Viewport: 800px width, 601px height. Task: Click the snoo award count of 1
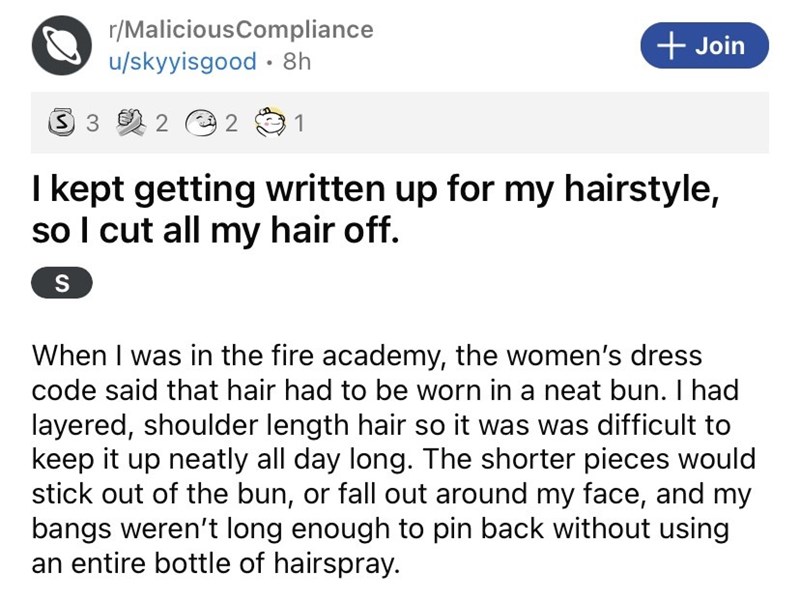[x=301, y=124]
